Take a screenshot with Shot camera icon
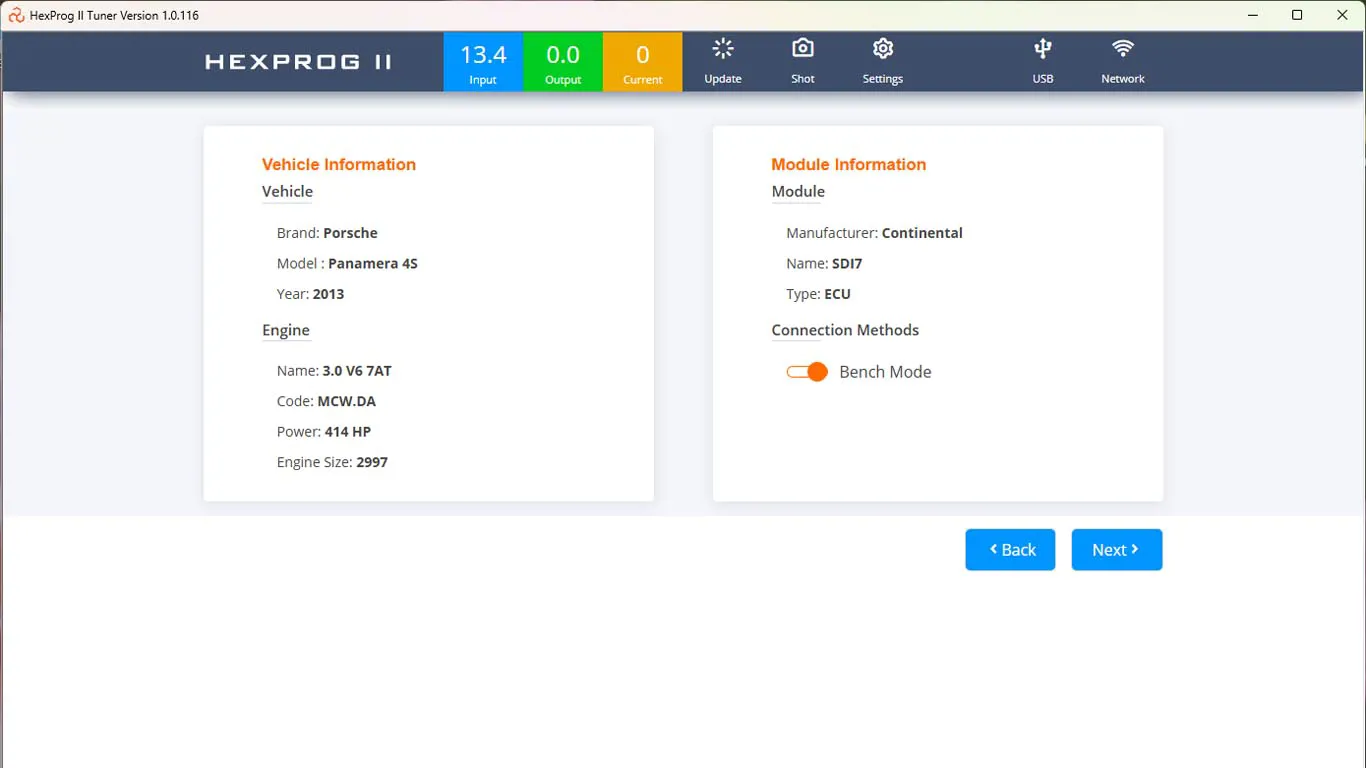The image size is (1366, 768). (x=803, y=49)
